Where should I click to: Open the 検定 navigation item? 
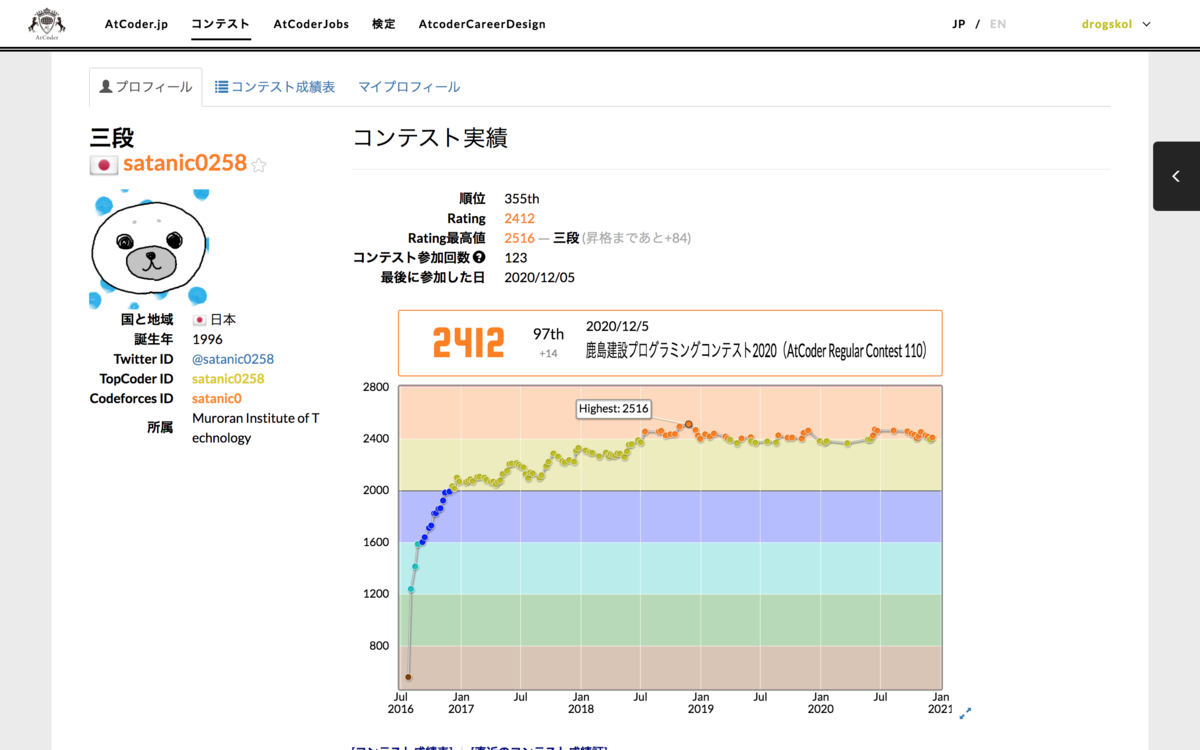(x=383, y=24)
